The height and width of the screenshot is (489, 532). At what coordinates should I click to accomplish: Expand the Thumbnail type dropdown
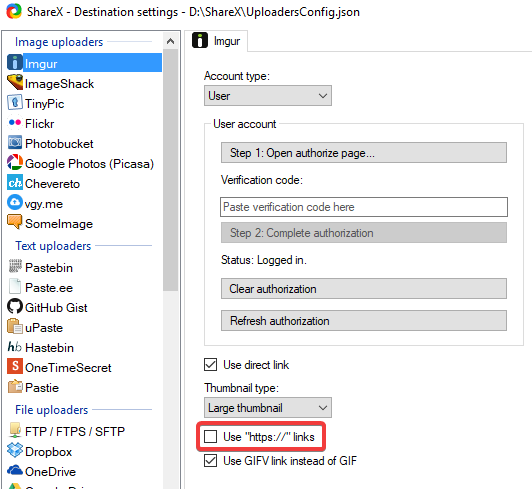[268, 408]
